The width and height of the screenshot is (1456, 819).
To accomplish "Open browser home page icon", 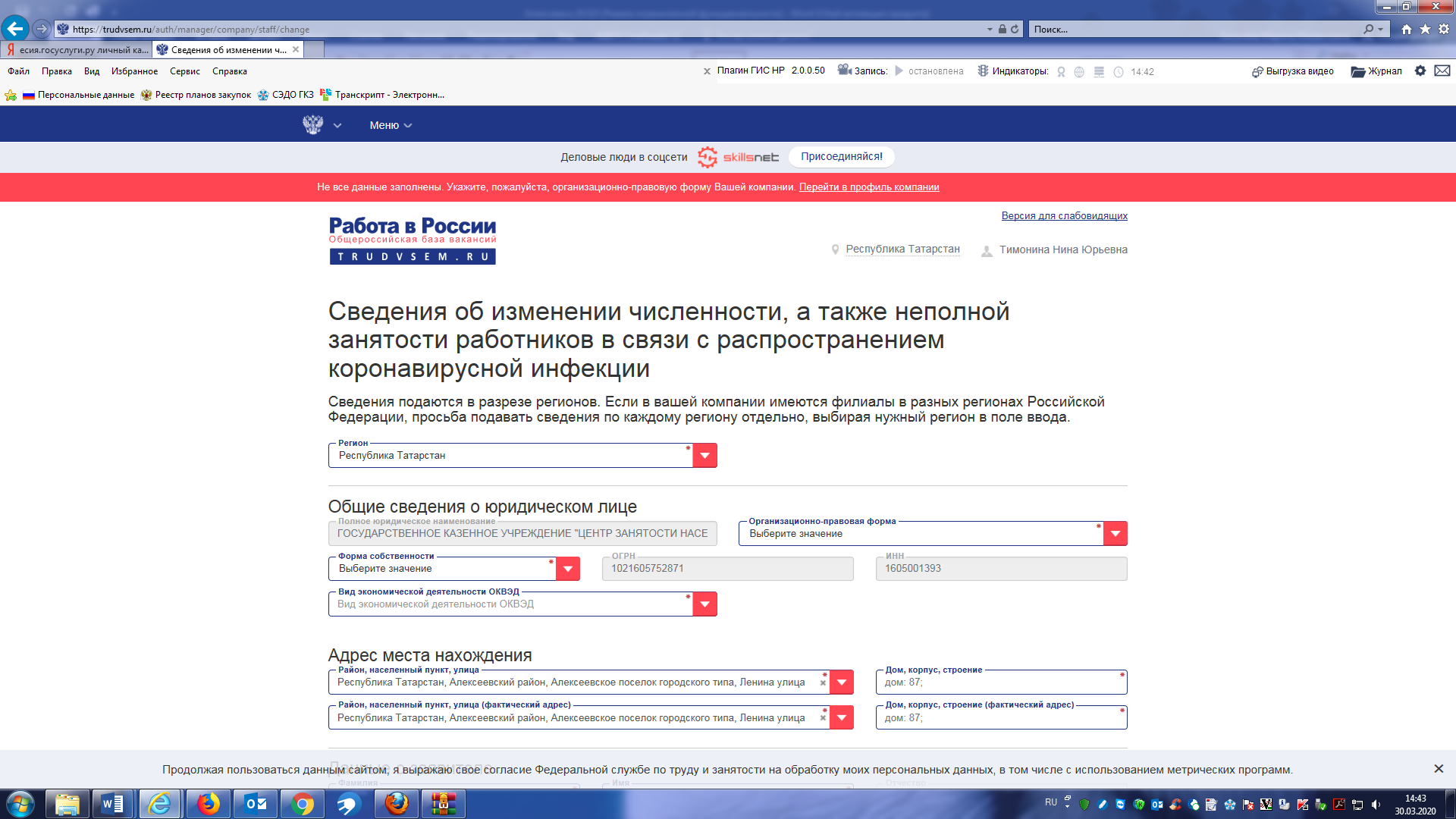I will 1407,30.
